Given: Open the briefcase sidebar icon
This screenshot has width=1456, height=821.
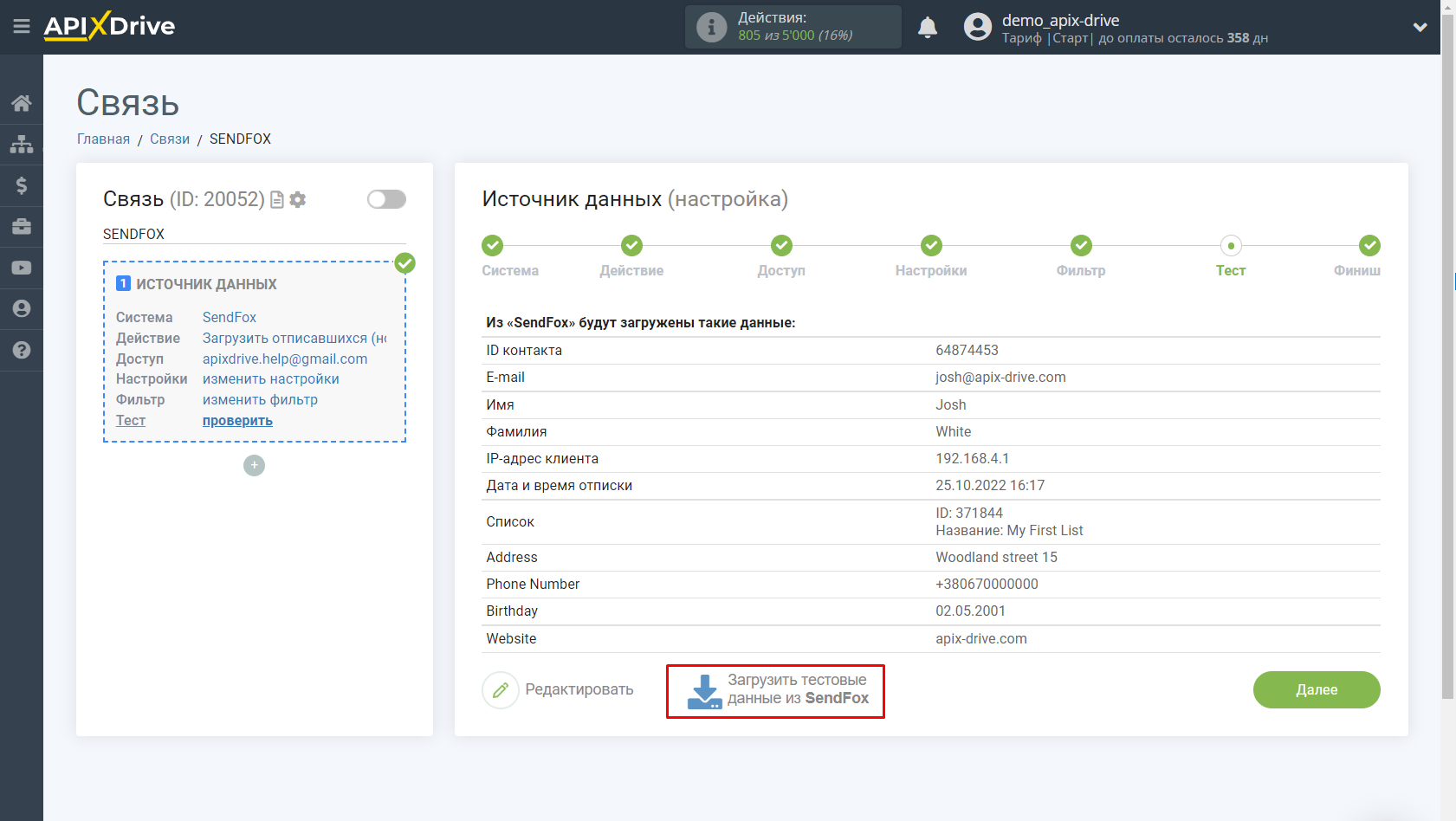Looking at the screenshot, I should click(x=22, y=227).
